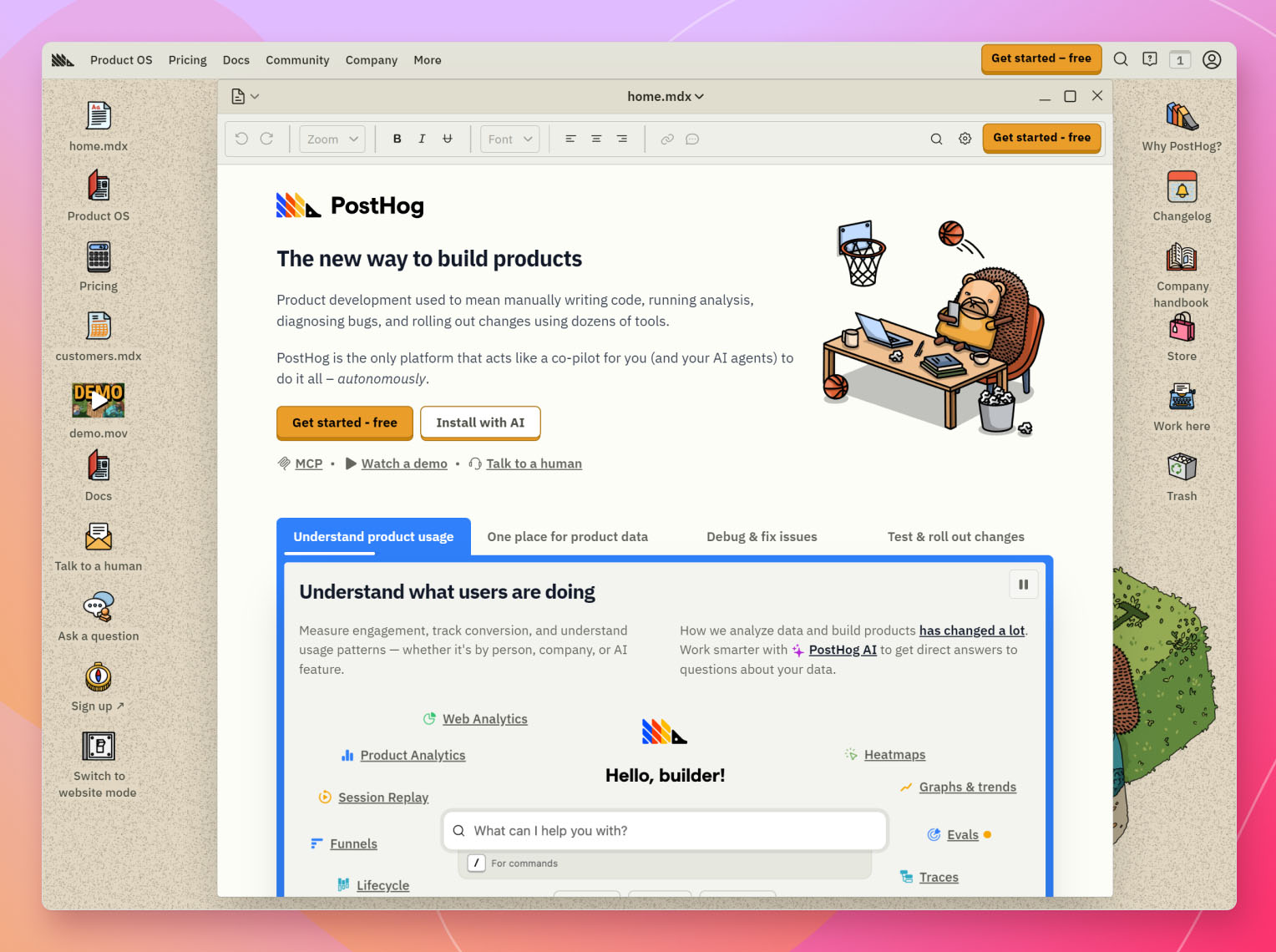Viewport: 1276px width, 952px height.
Task: Open the Company handbook icon
Action: click(x=1182, y=256)
